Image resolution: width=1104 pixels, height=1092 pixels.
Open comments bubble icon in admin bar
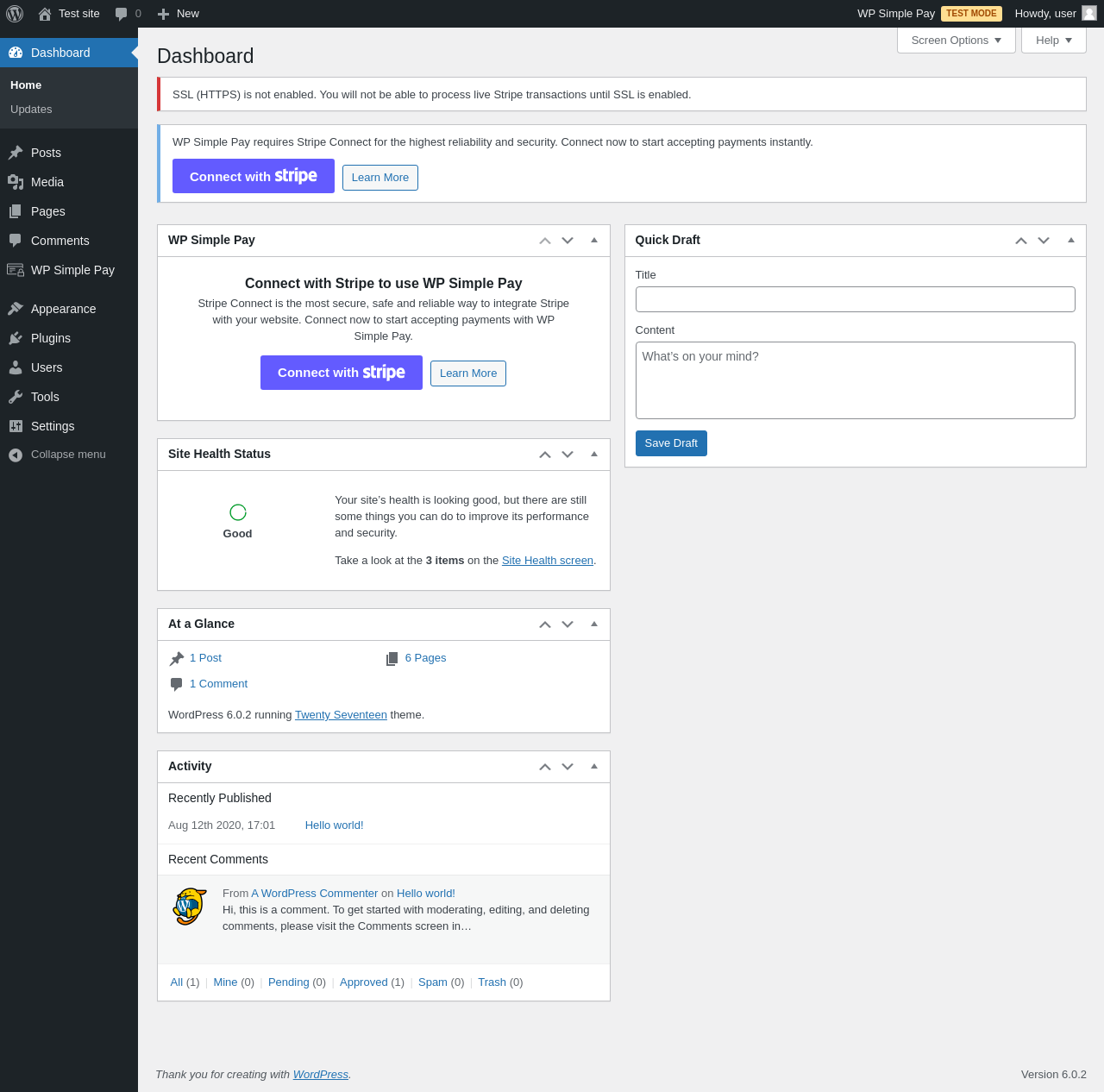coord(122,14)
